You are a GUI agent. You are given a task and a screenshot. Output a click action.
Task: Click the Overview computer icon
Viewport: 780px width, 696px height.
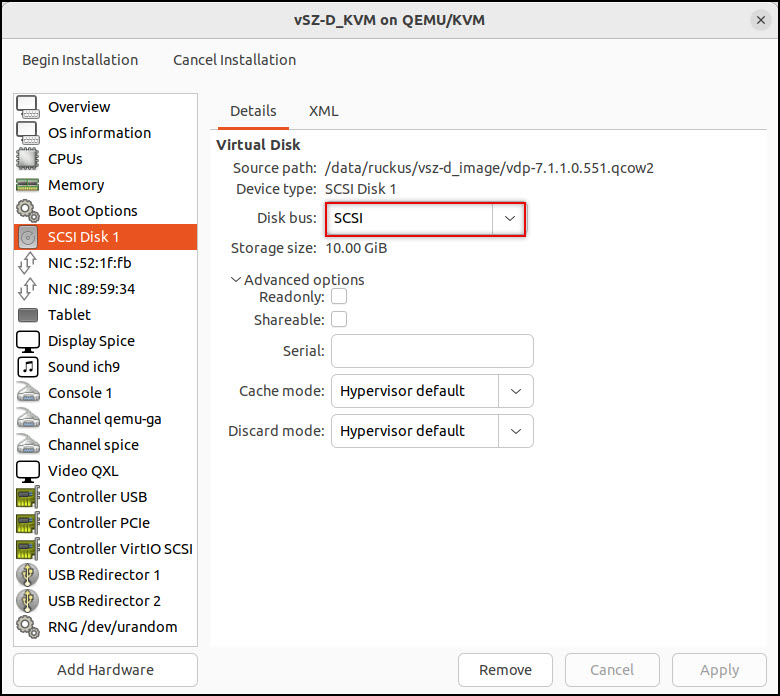[x=28, y=107]
